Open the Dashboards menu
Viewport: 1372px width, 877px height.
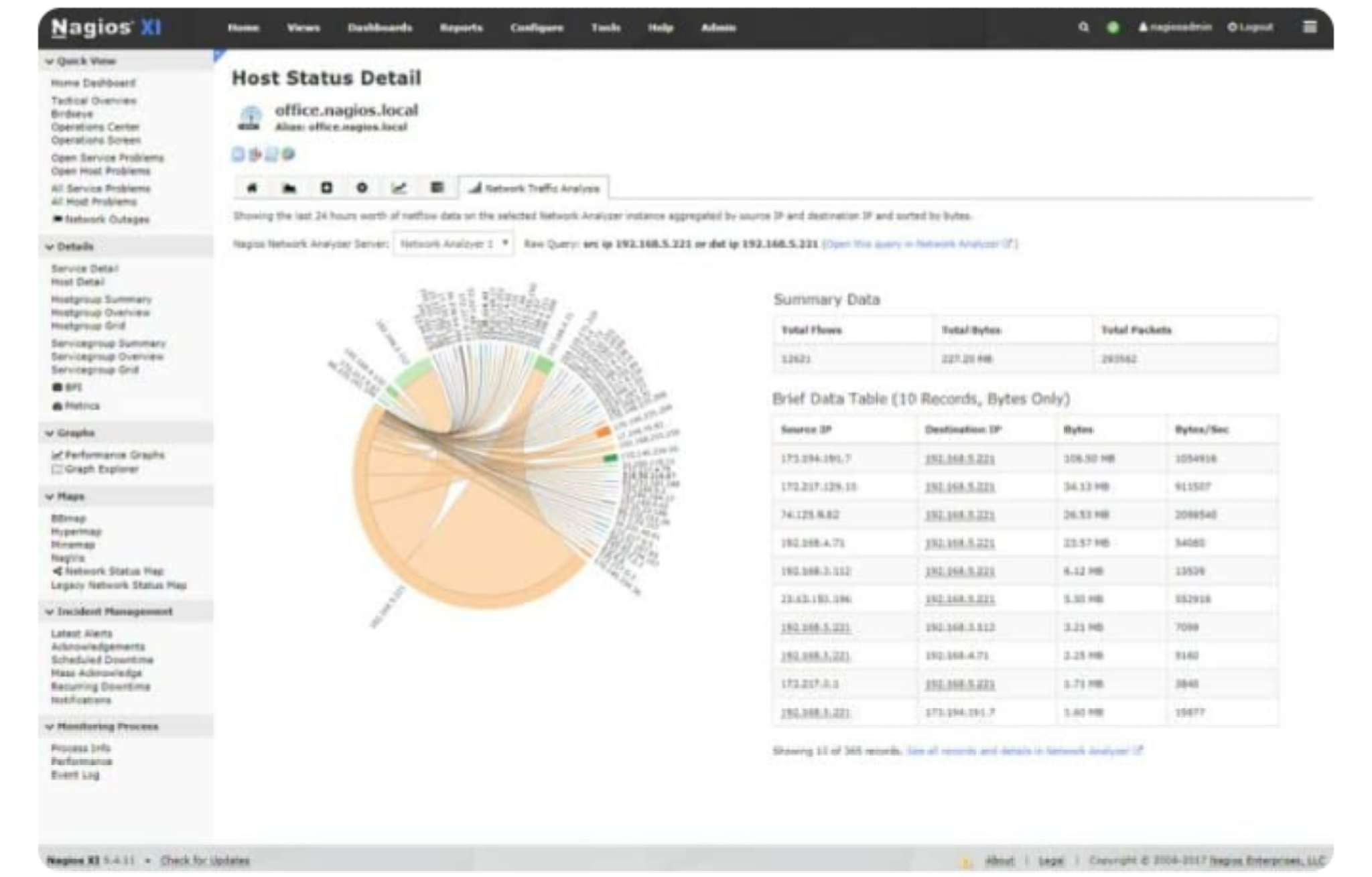[x=380, y=27]
